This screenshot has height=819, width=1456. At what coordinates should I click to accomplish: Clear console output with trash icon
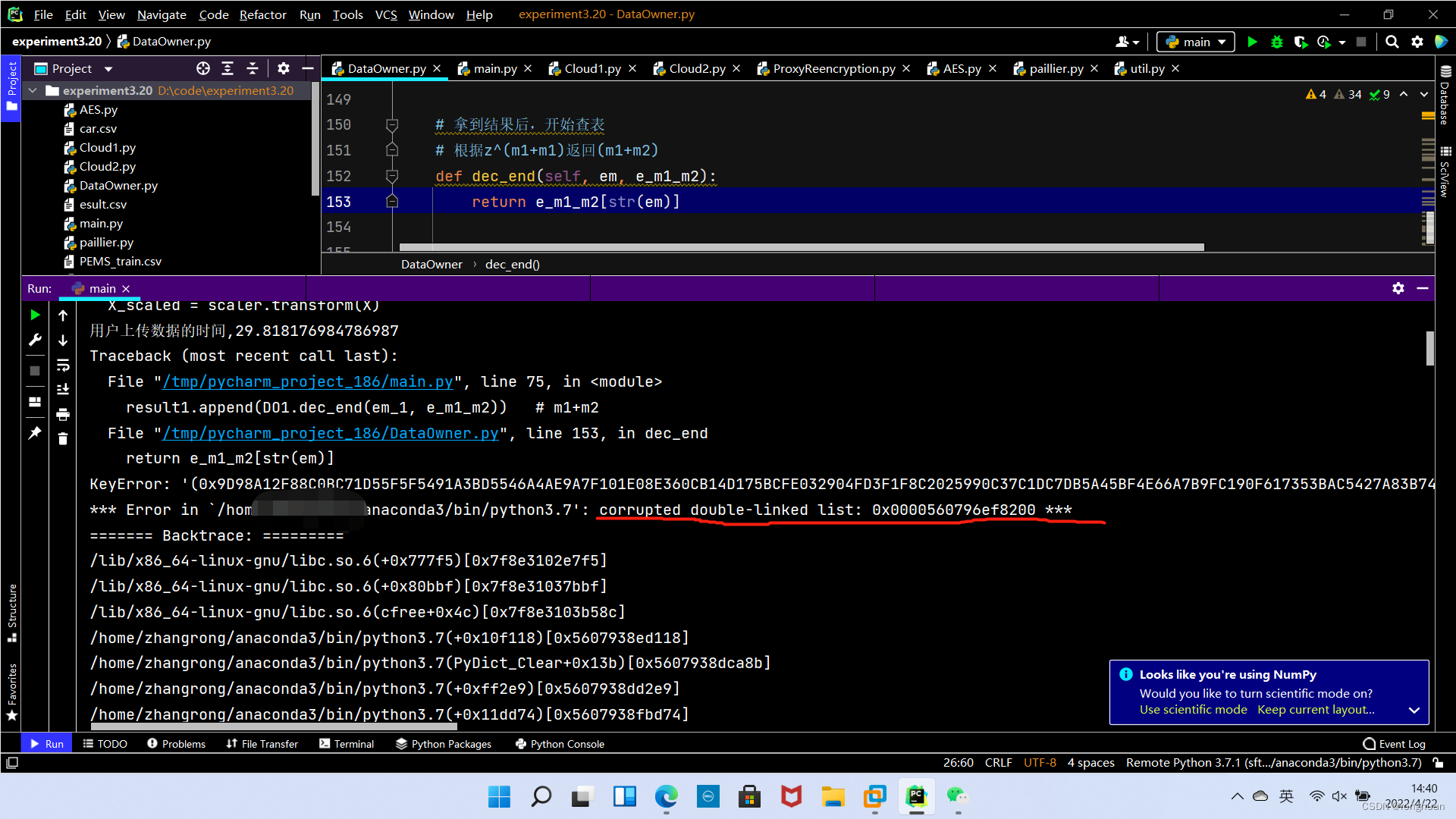(x=63, y=439)
